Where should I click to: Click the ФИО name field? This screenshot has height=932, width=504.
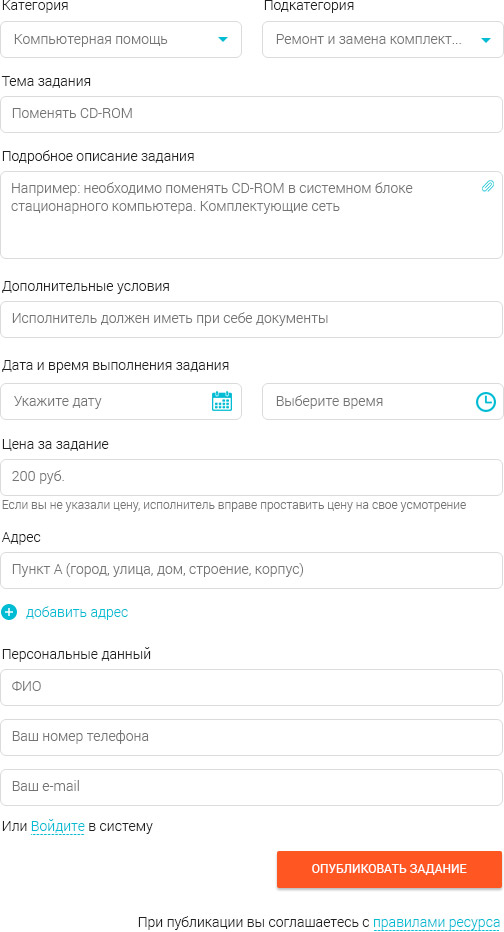(x=252, y=688)
